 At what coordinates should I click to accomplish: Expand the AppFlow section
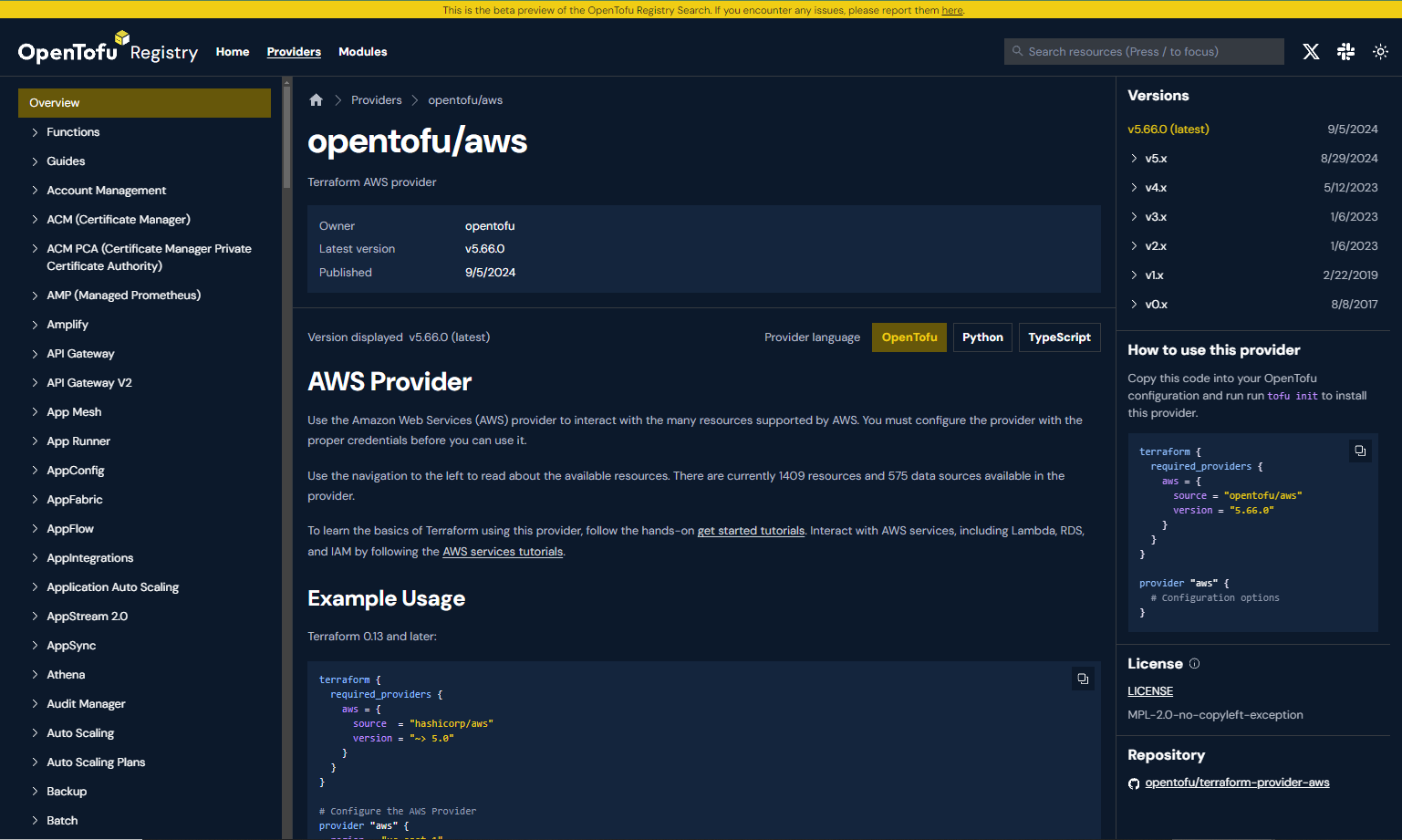(x=70, y=529)
